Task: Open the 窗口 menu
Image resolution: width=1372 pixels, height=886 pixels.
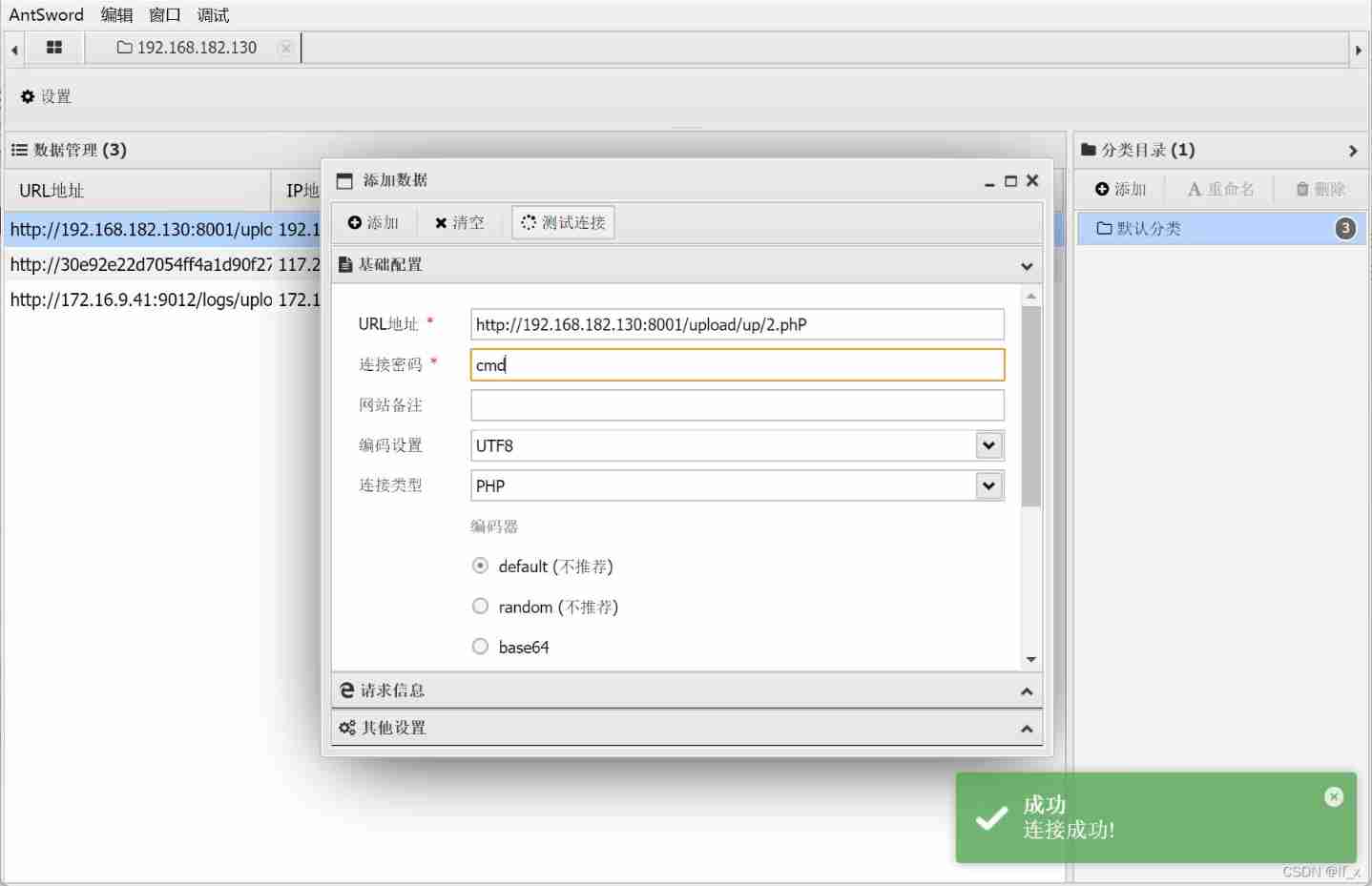Action: (x=165, y=15)
